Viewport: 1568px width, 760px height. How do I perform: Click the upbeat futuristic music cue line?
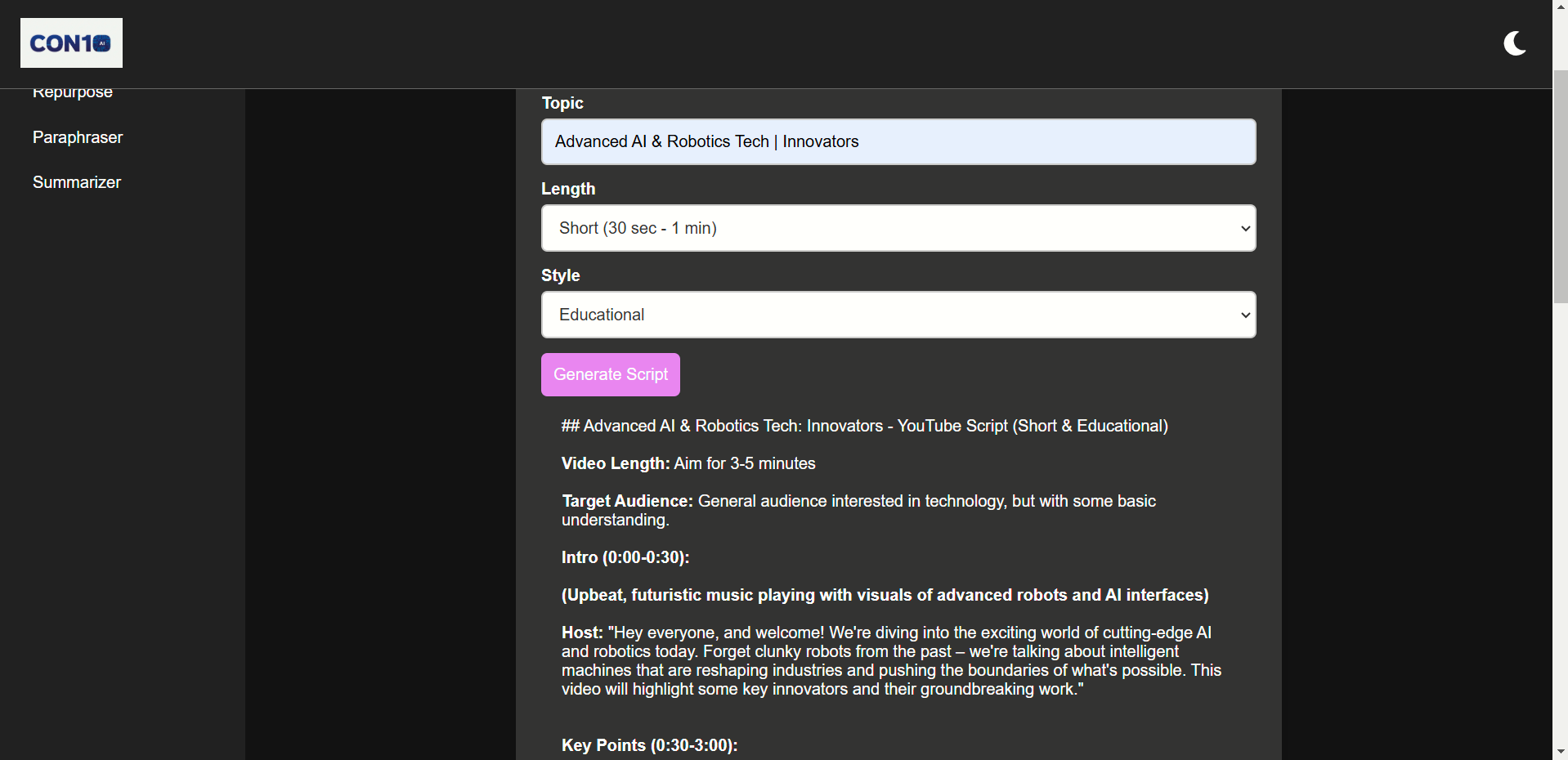pos(885,595)
